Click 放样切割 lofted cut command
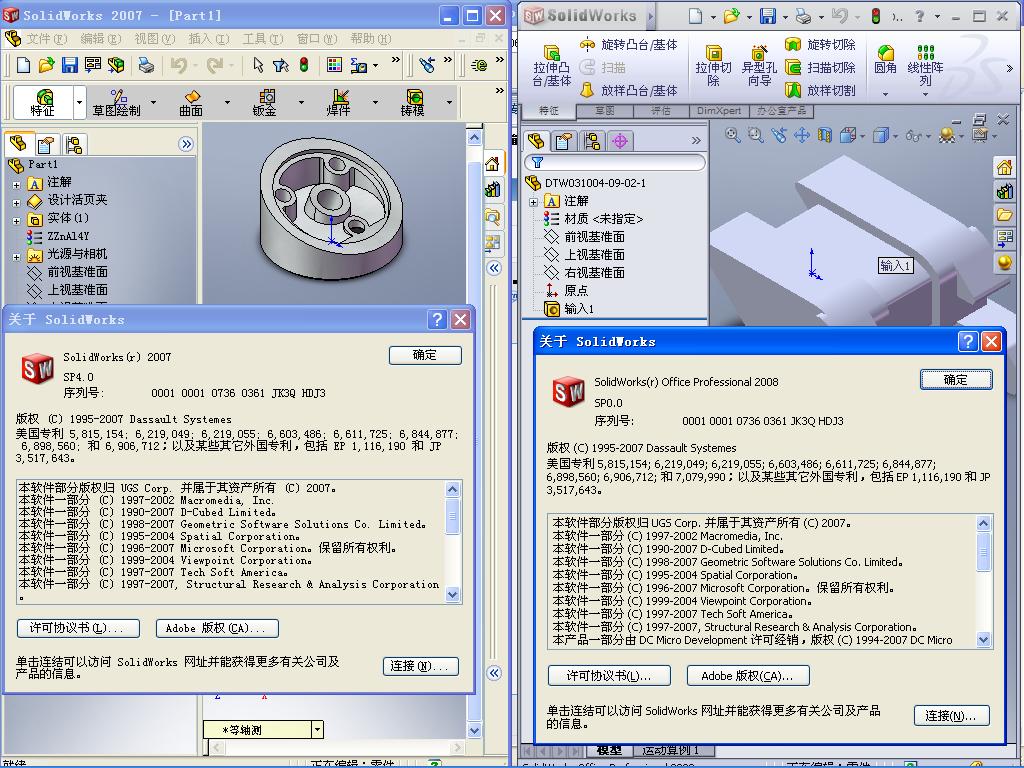1024x768 pixels. coord(820,90)
